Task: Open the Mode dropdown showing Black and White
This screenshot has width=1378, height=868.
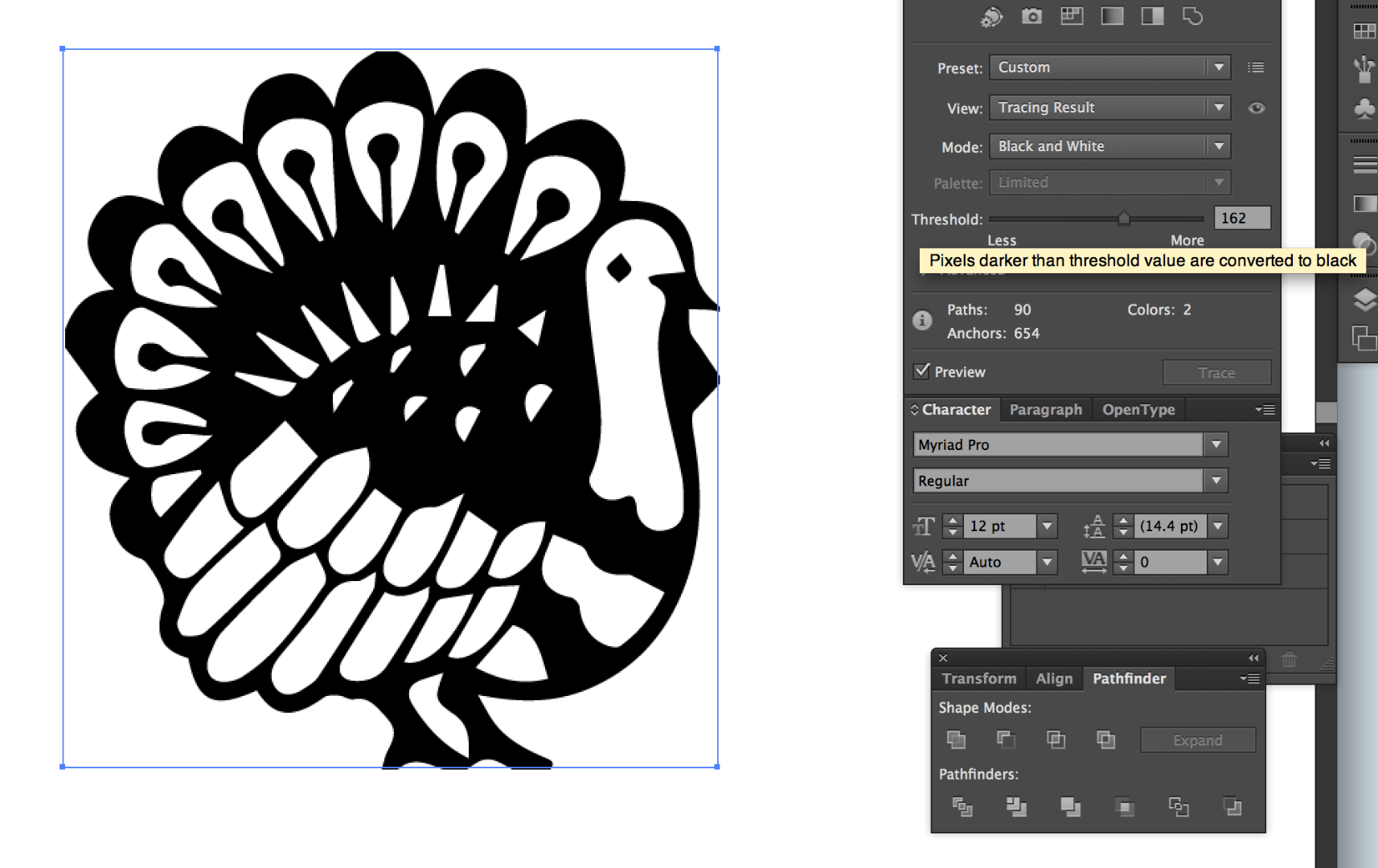Action: tap(1110, 146)
